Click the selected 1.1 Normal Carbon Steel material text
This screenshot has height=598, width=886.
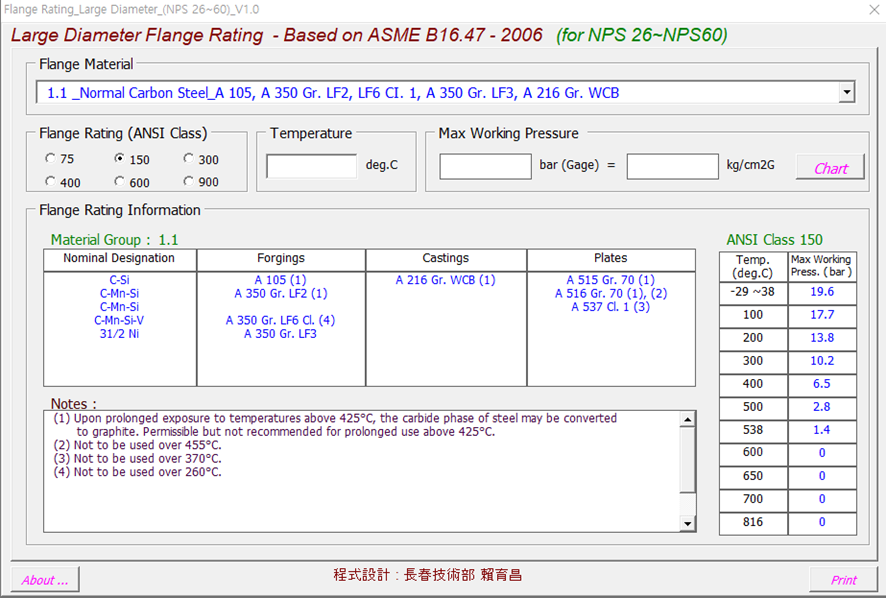coord(333,93)
